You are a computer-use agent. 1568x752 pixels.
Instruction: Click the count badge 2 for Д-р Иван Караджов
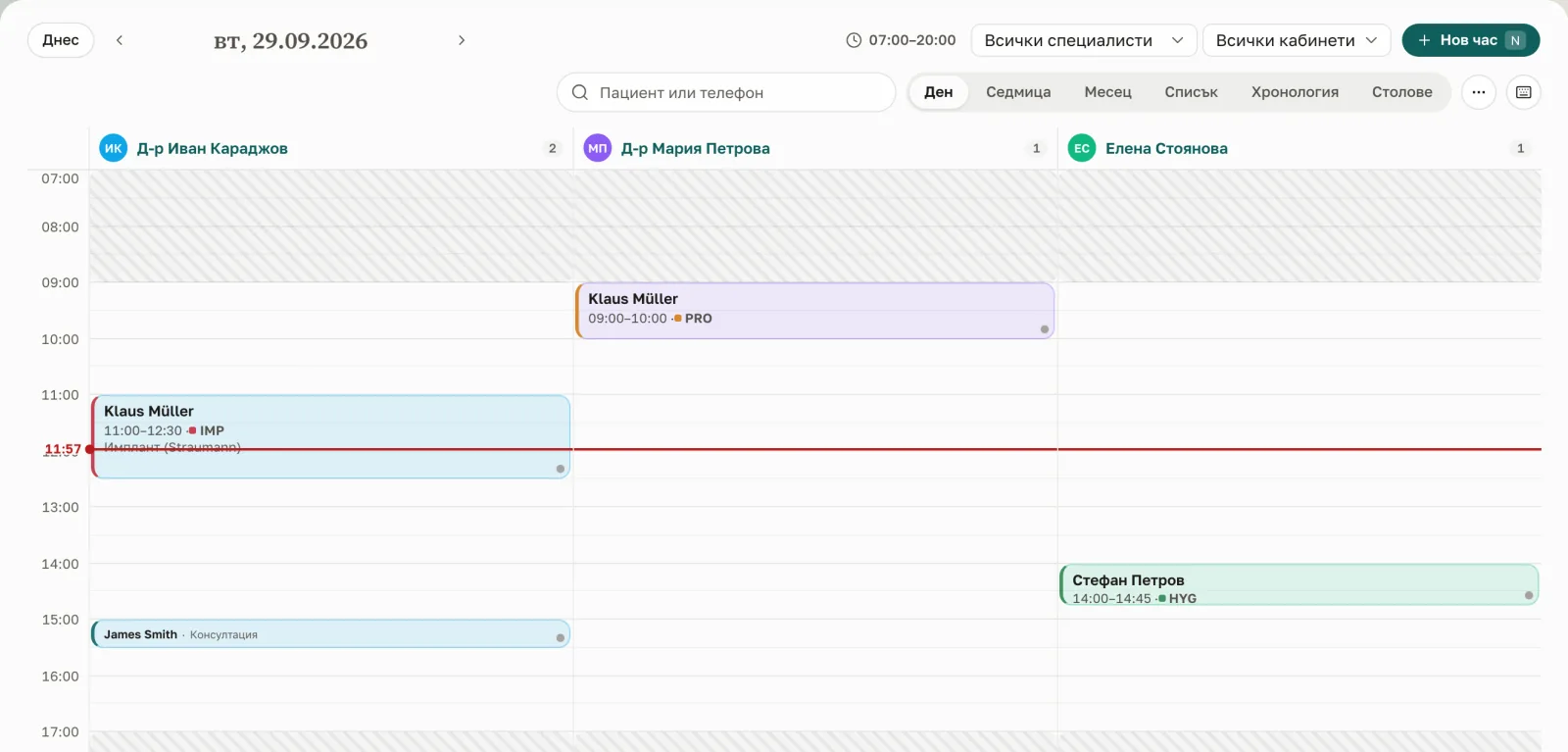(x=553, y=149)
